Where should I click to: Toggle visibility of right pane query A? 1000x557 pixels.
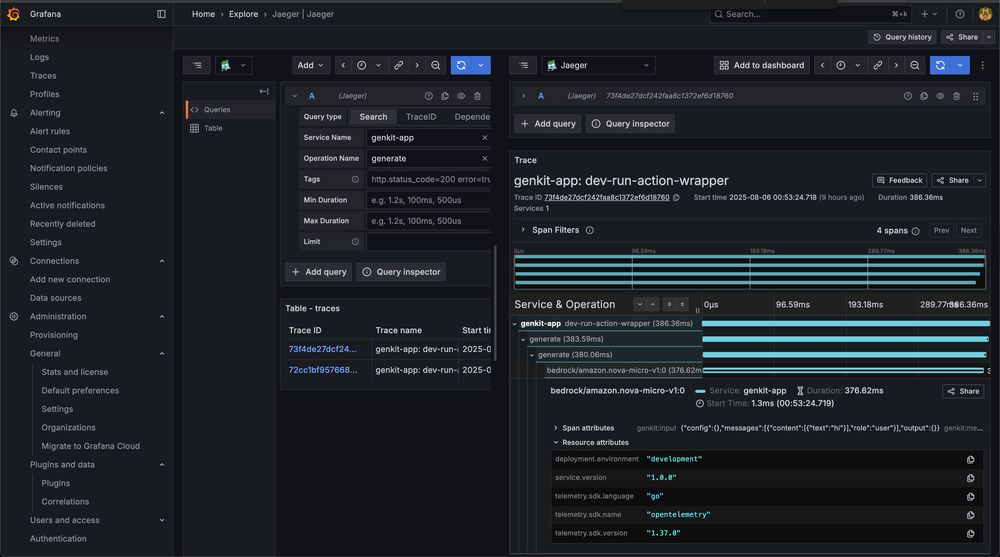pos(940,96)
